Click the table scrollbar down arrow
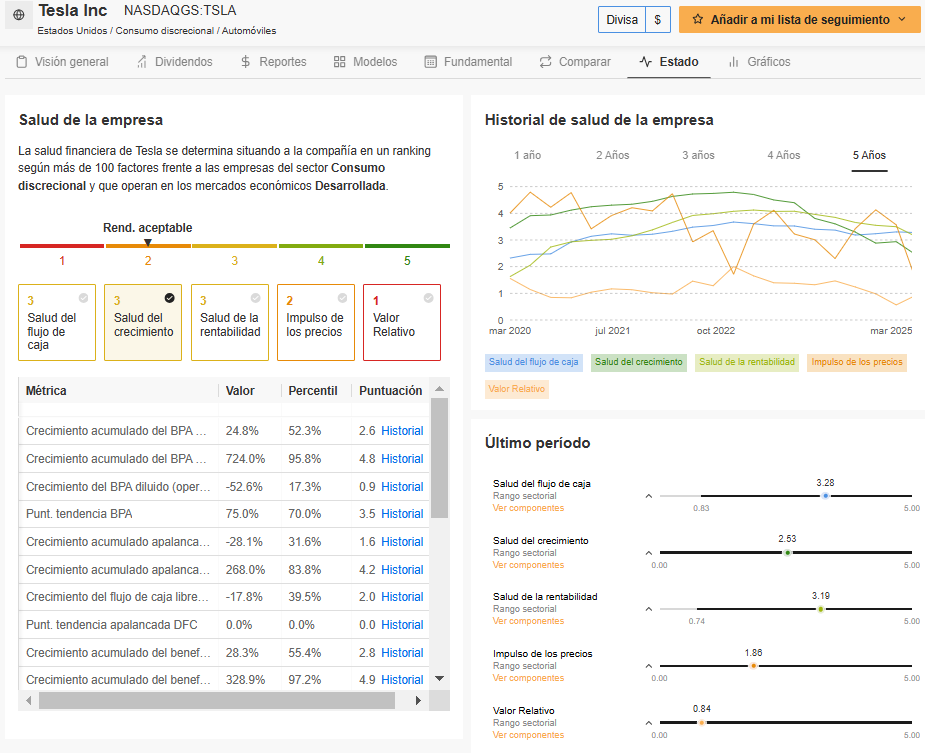 (x=439, y=679)
